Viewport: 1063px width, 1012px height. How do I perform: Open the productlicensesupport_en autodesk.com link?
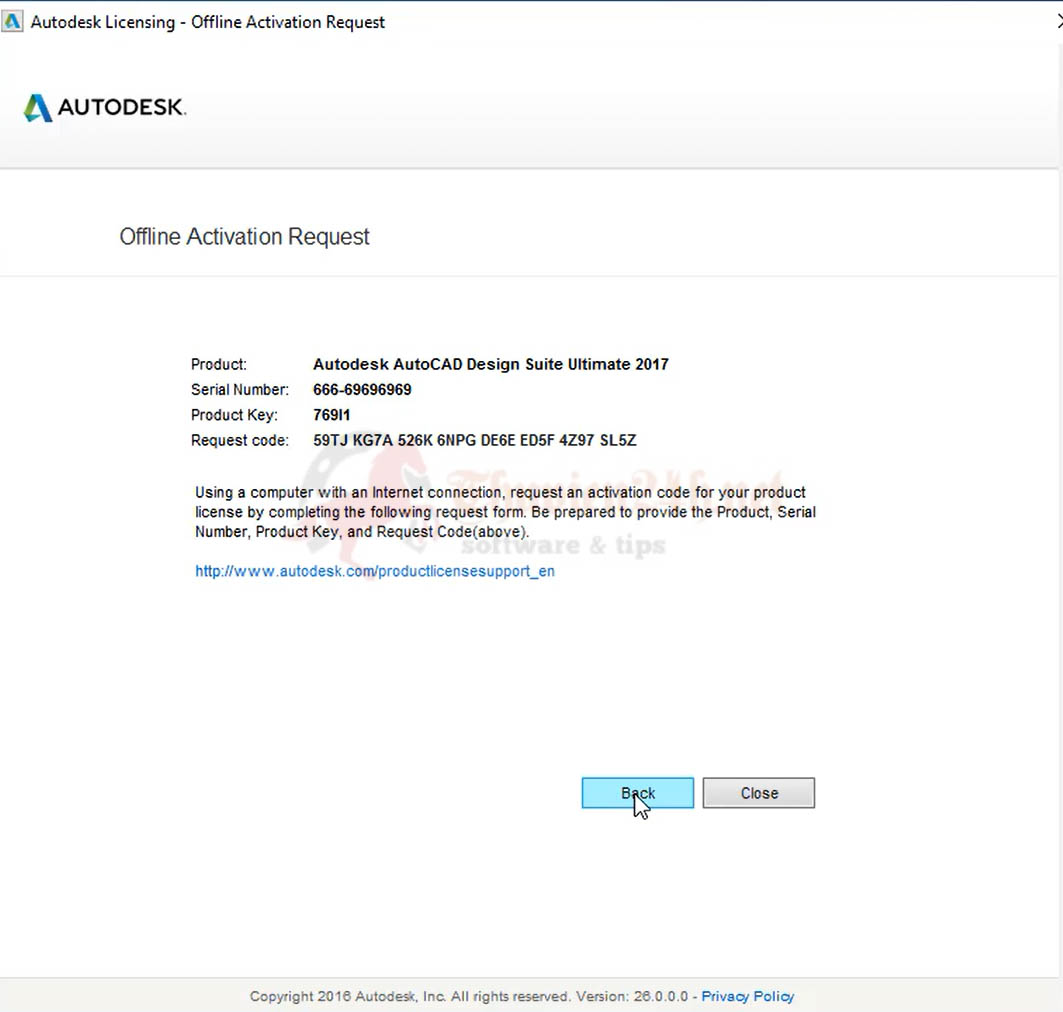tap(374, 572)
